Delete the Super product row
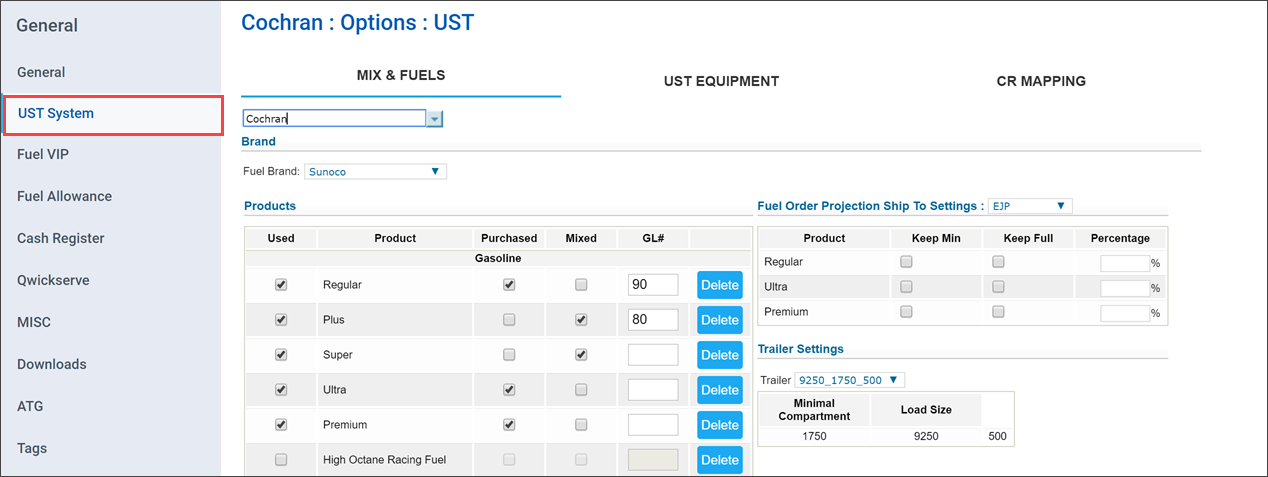The width and height of the screenshot is (1268, 477). [x=719, y=355]
